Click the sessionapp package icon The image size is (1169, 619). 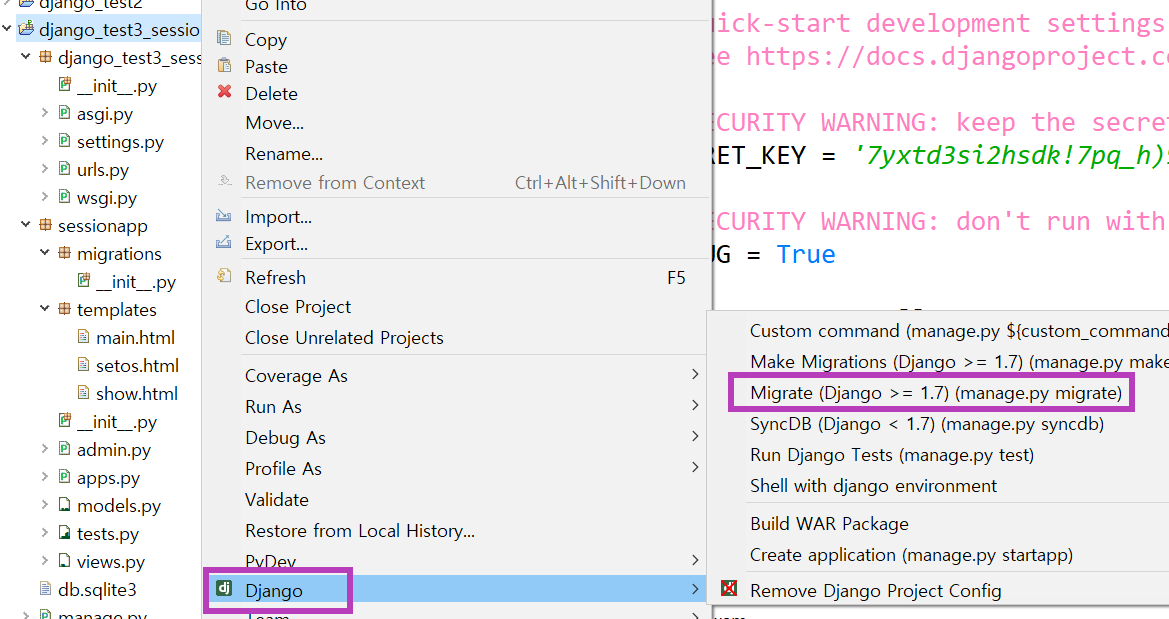tap(45, 225)
